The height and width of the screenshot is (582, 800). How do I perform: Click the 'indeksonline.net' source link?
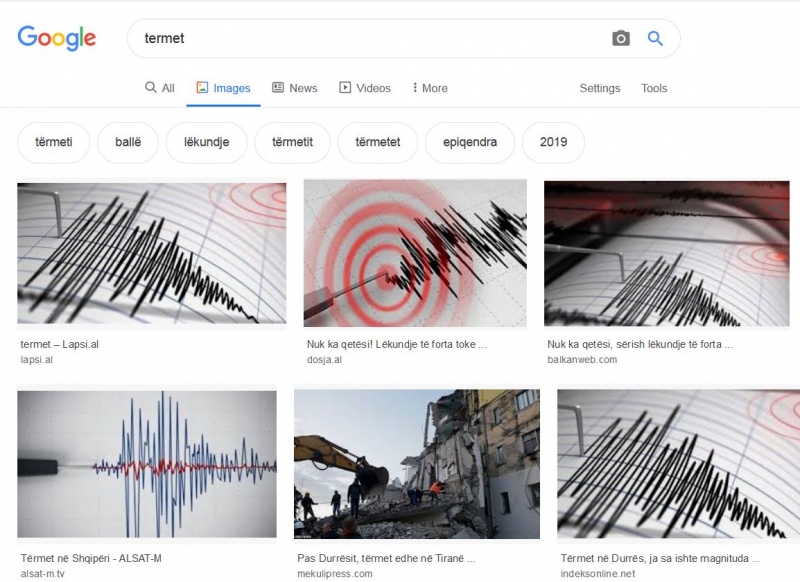click(597, 574)
